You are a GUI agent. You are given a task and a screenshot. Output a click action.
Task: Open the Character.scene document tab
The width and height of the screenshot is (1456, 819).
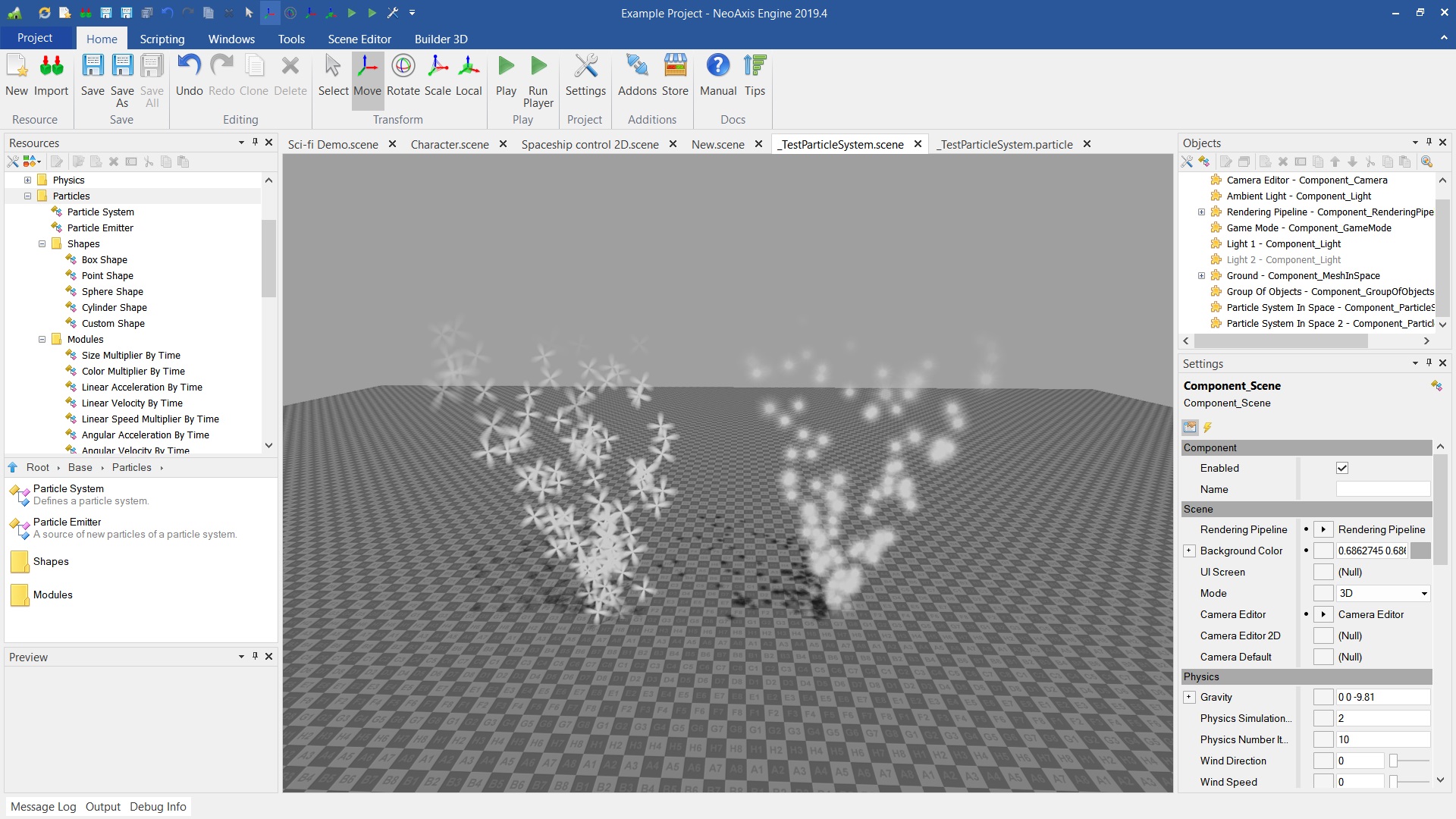449,144
